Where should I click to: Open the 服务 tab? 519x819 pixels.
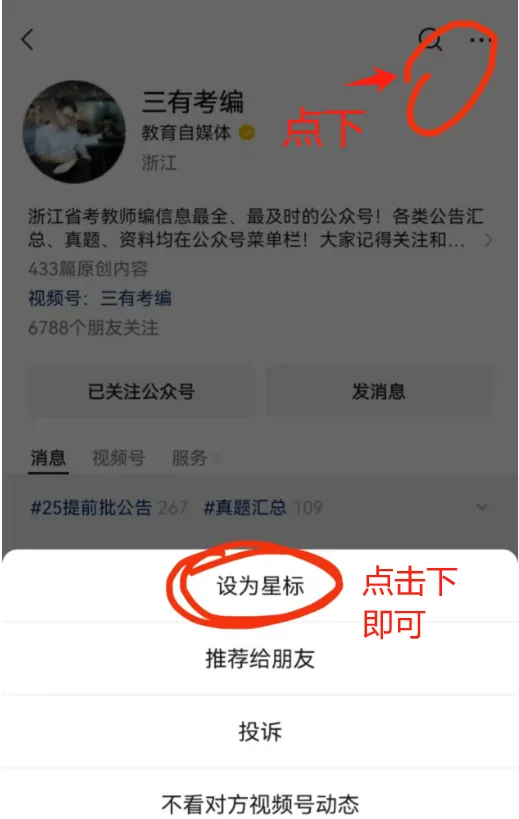click(189, 458)
